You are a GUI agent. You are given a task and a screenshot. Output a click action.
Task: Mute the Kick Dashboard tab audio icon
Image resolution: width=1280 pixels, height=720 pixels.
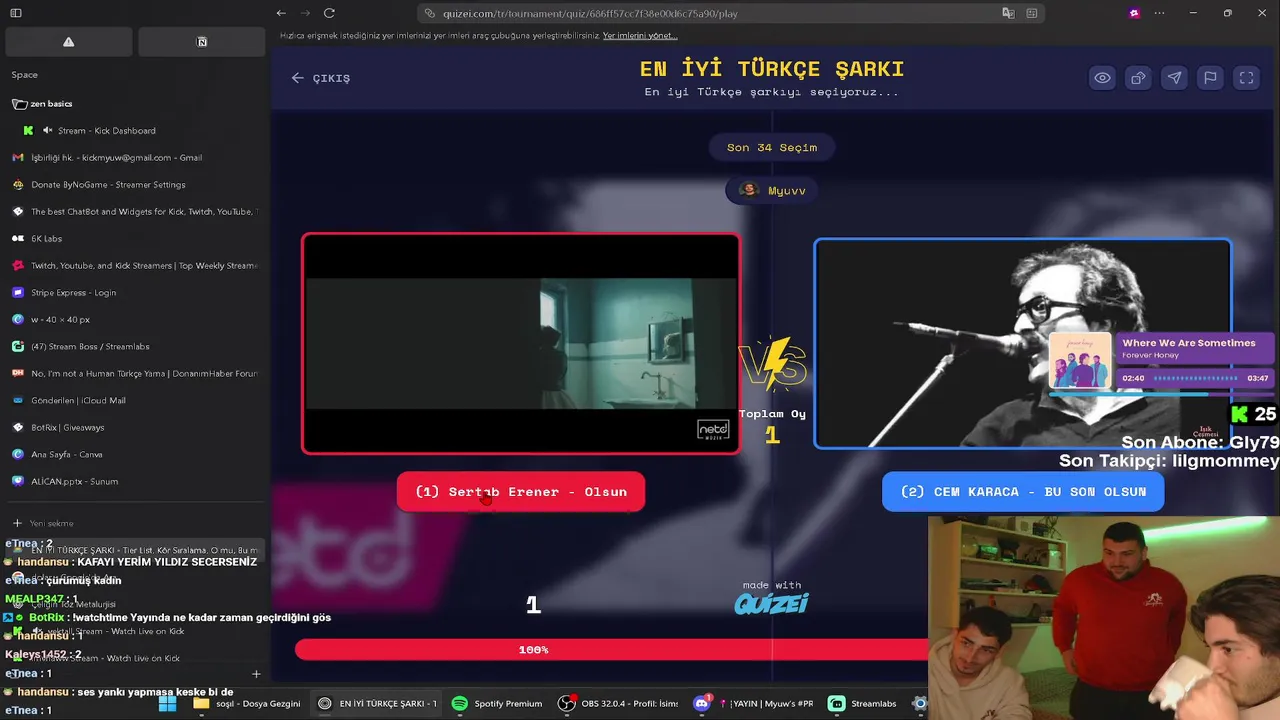click(x=47, y=131)
